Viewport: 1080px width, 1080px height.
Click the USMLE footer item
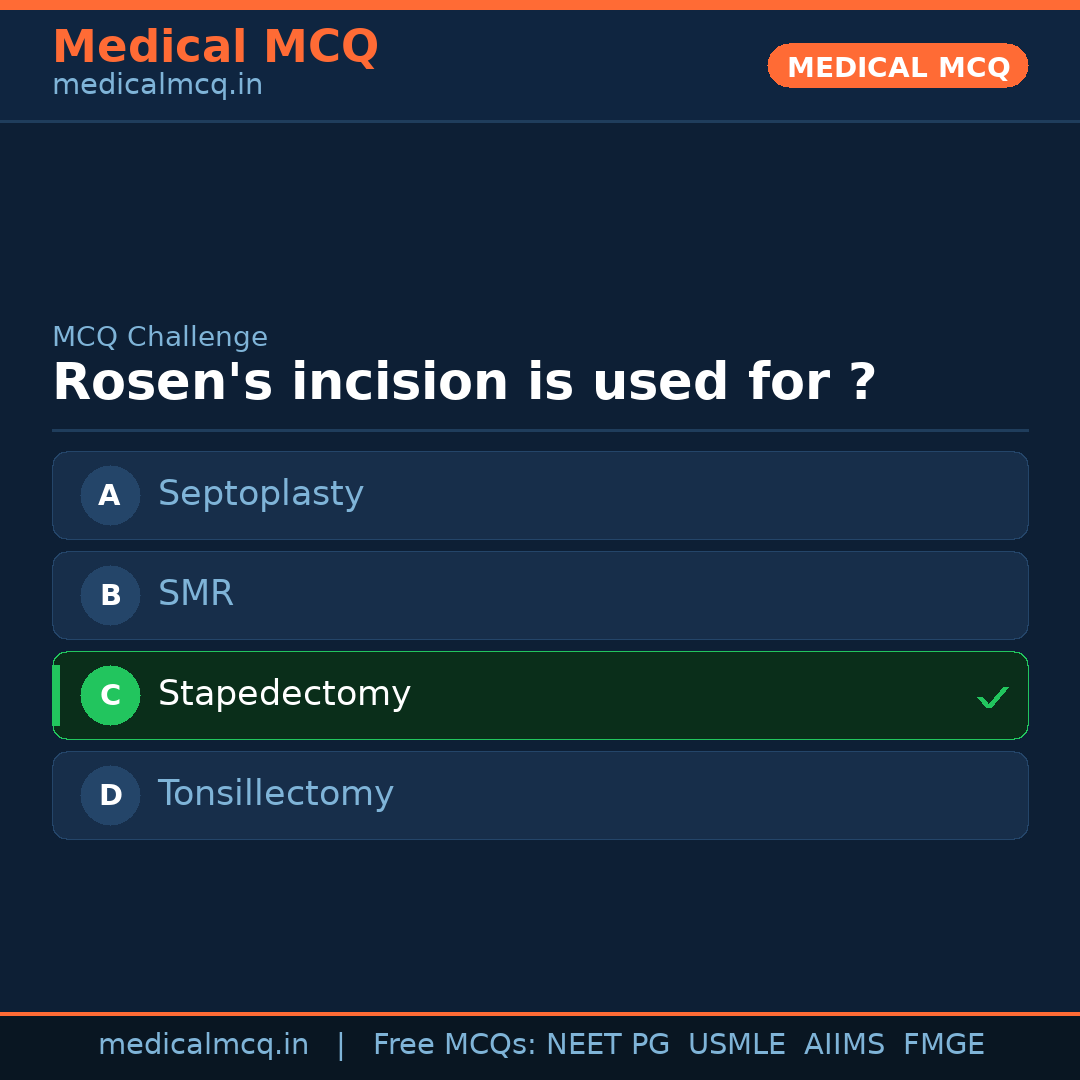point(736,1045)
